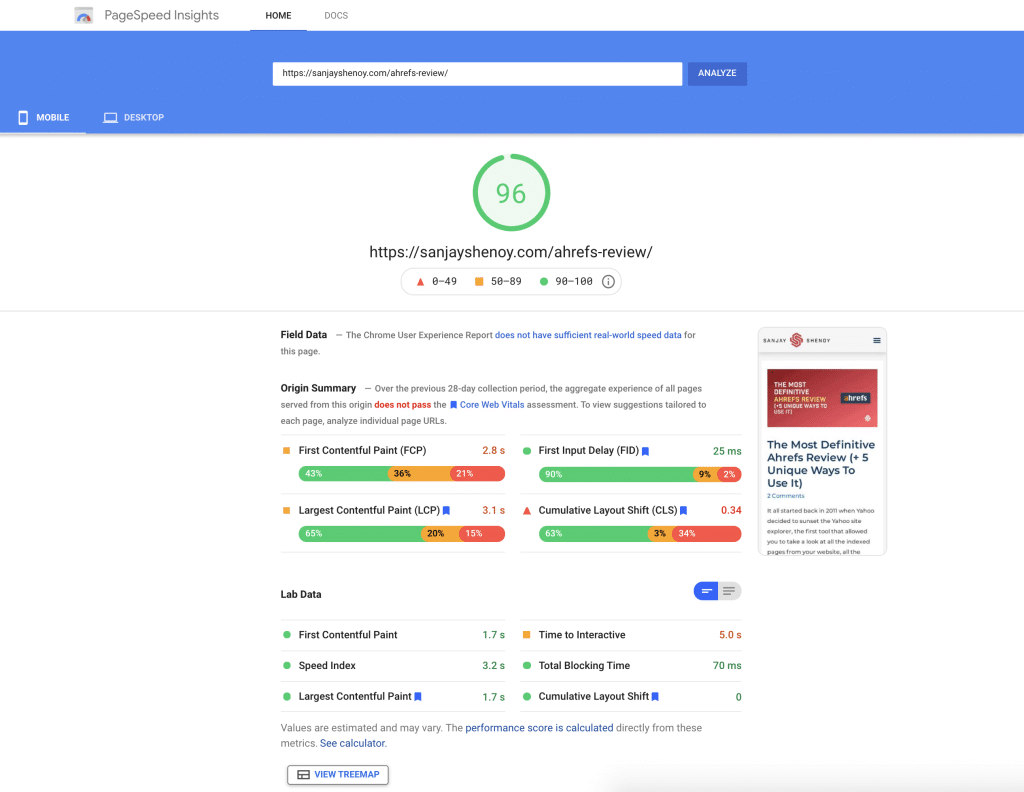1024x792 pixels.
Task: Click the 96 performance score gauge
Action: (x=511, y=193)
